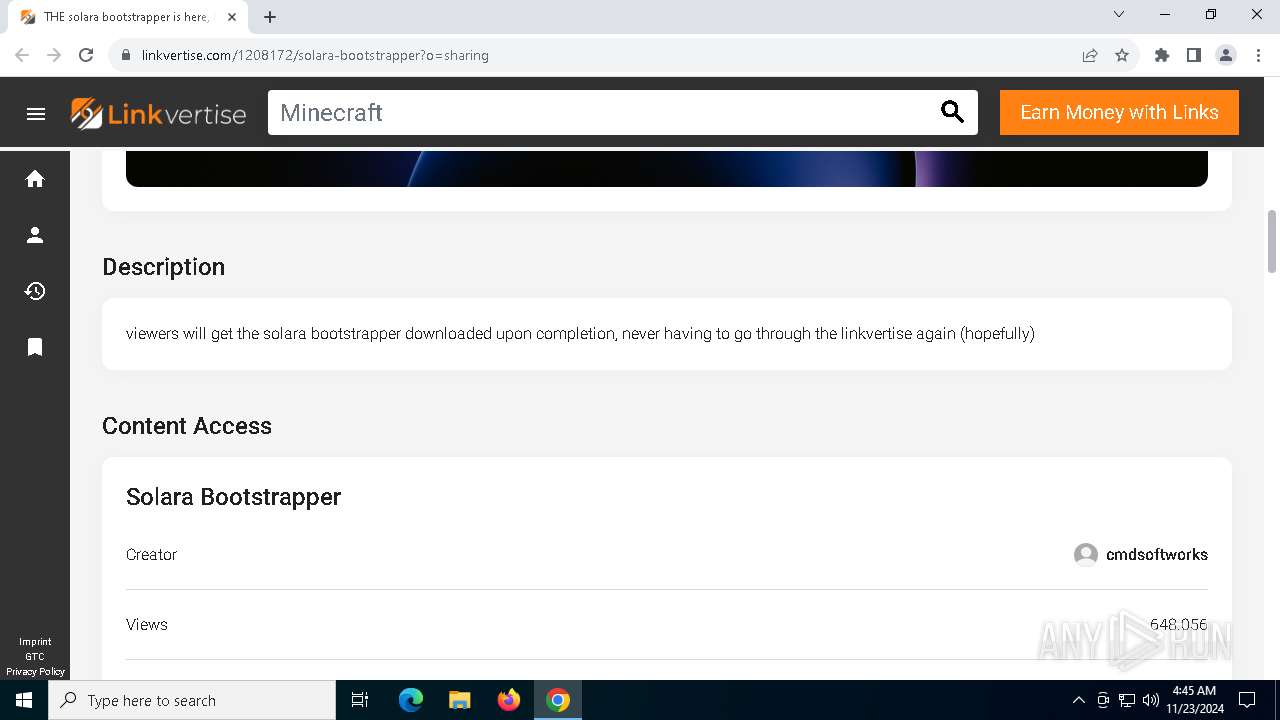Screen dimensions: 1280x720
Task: Go back to previous page
Action: [x=22, y=55]
